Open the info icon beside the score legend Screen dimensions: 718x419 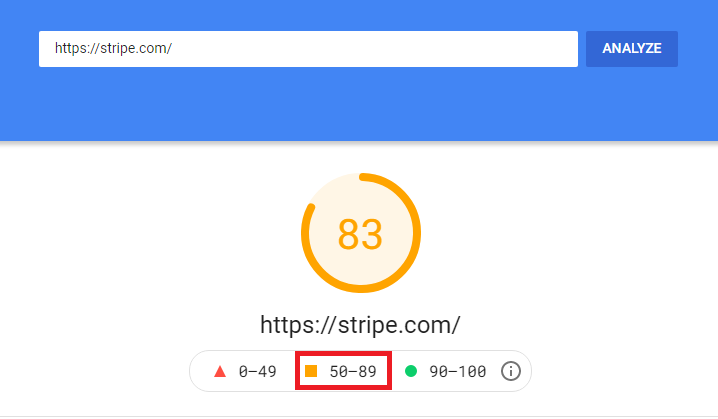pos(510,371)
